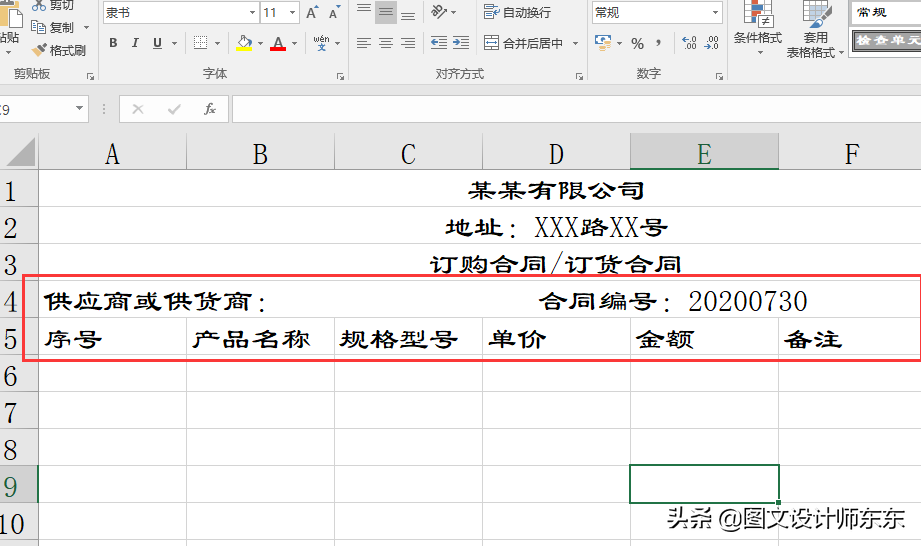The image size is (921, 546).
Task: Align text left in the cell
Action: (x=364, y=43)
